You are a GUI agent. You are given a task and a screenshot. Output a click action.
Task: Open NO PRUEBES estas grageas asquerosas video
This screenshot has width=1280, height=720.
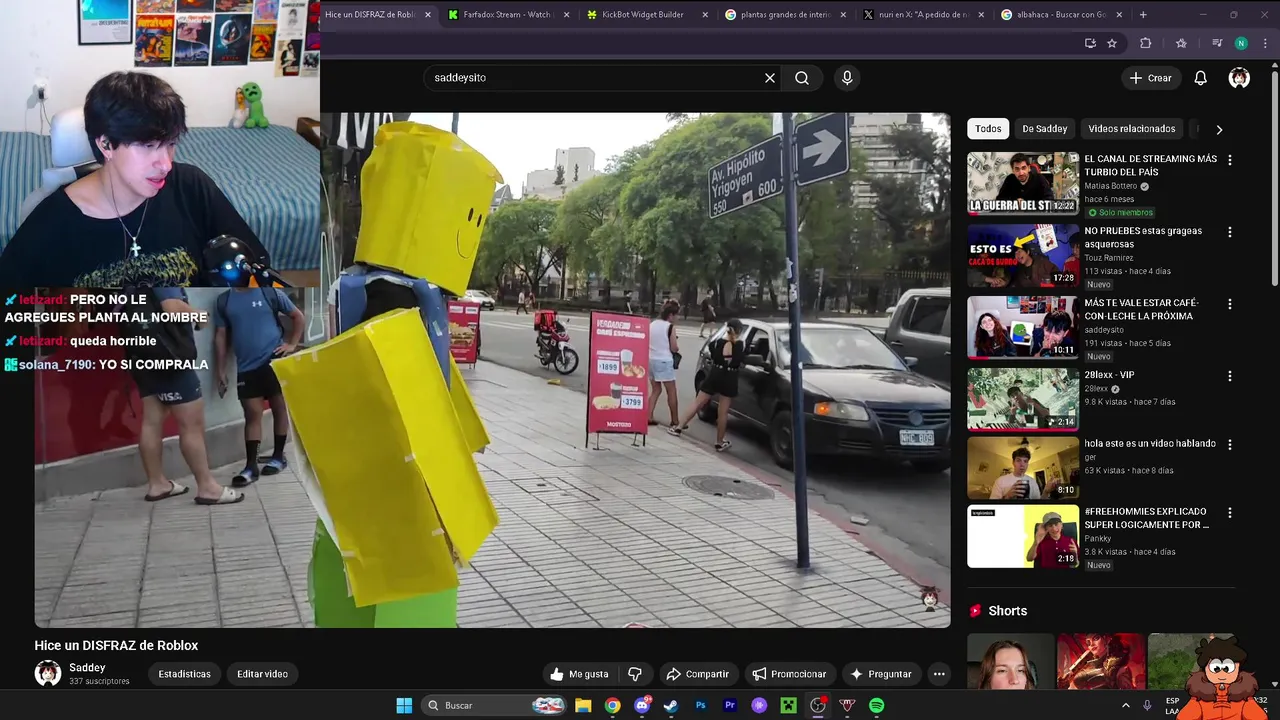tap(1023, 256)
